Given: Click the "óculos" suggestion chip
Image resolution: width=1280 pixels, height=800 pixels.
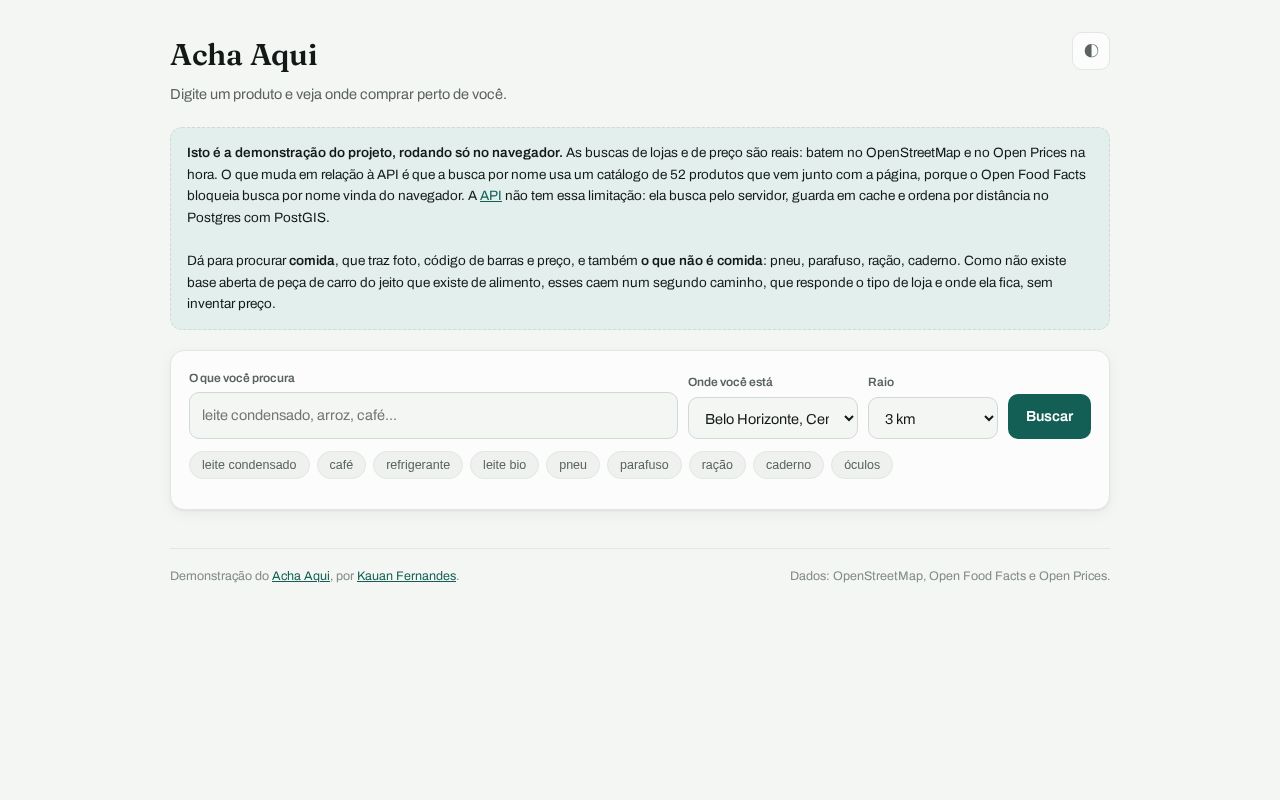Looking at the screenshot, I should [x=862, y=465].
